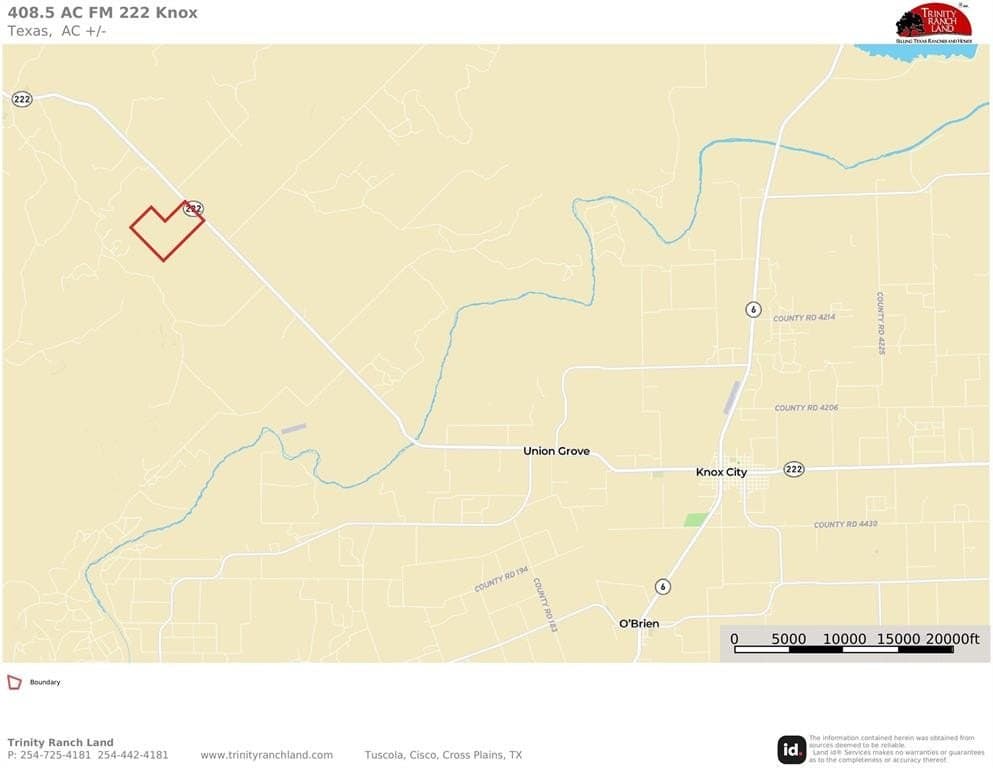Click the blue lake in the map corner

[918, 52]
